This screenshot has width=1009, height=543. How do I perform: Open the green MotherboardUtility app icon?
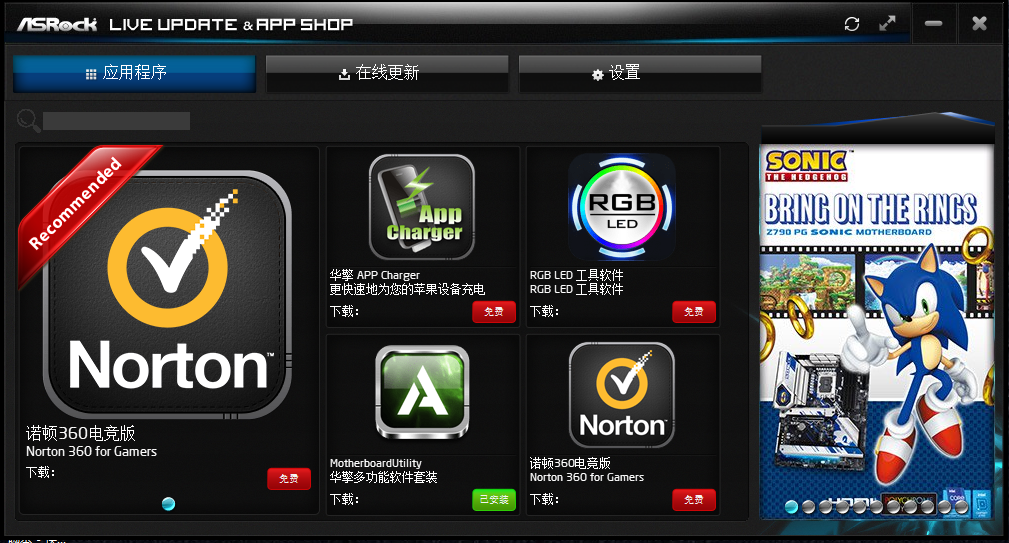(422, 393)
